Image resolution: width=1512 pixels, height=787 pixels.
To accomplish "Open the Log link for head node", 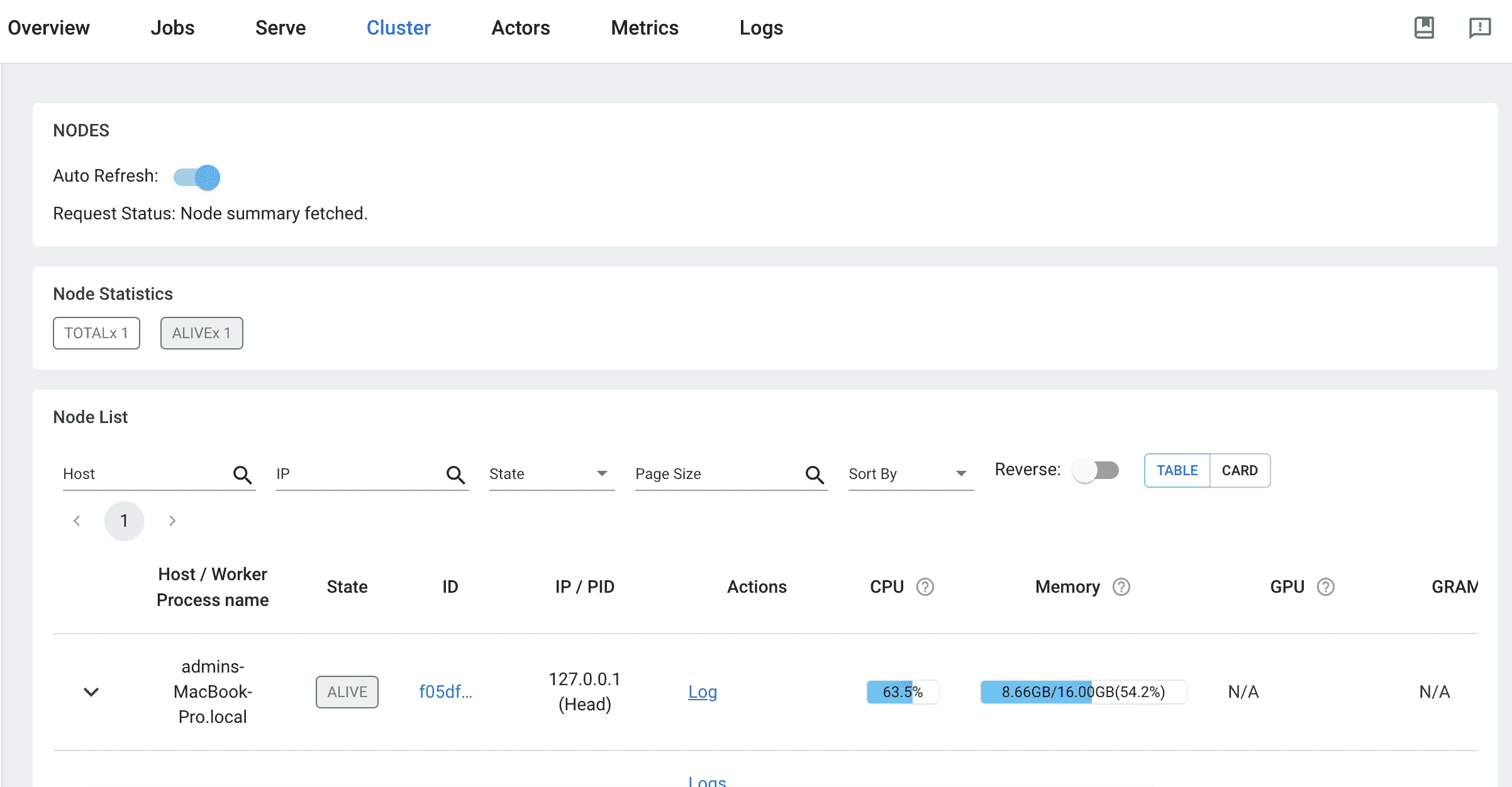I will [702, 691].
